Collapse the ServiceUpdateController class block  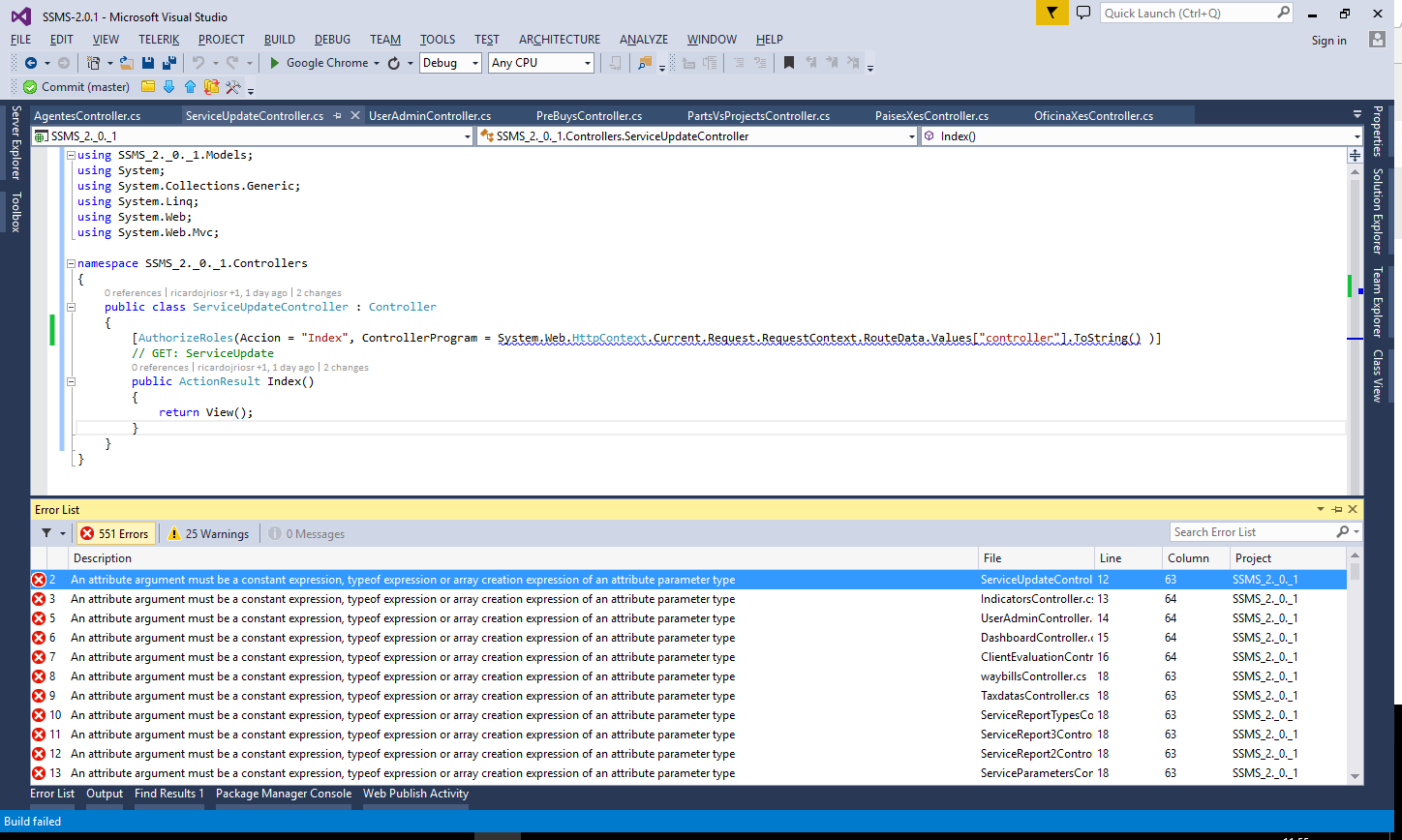(71, 307)
